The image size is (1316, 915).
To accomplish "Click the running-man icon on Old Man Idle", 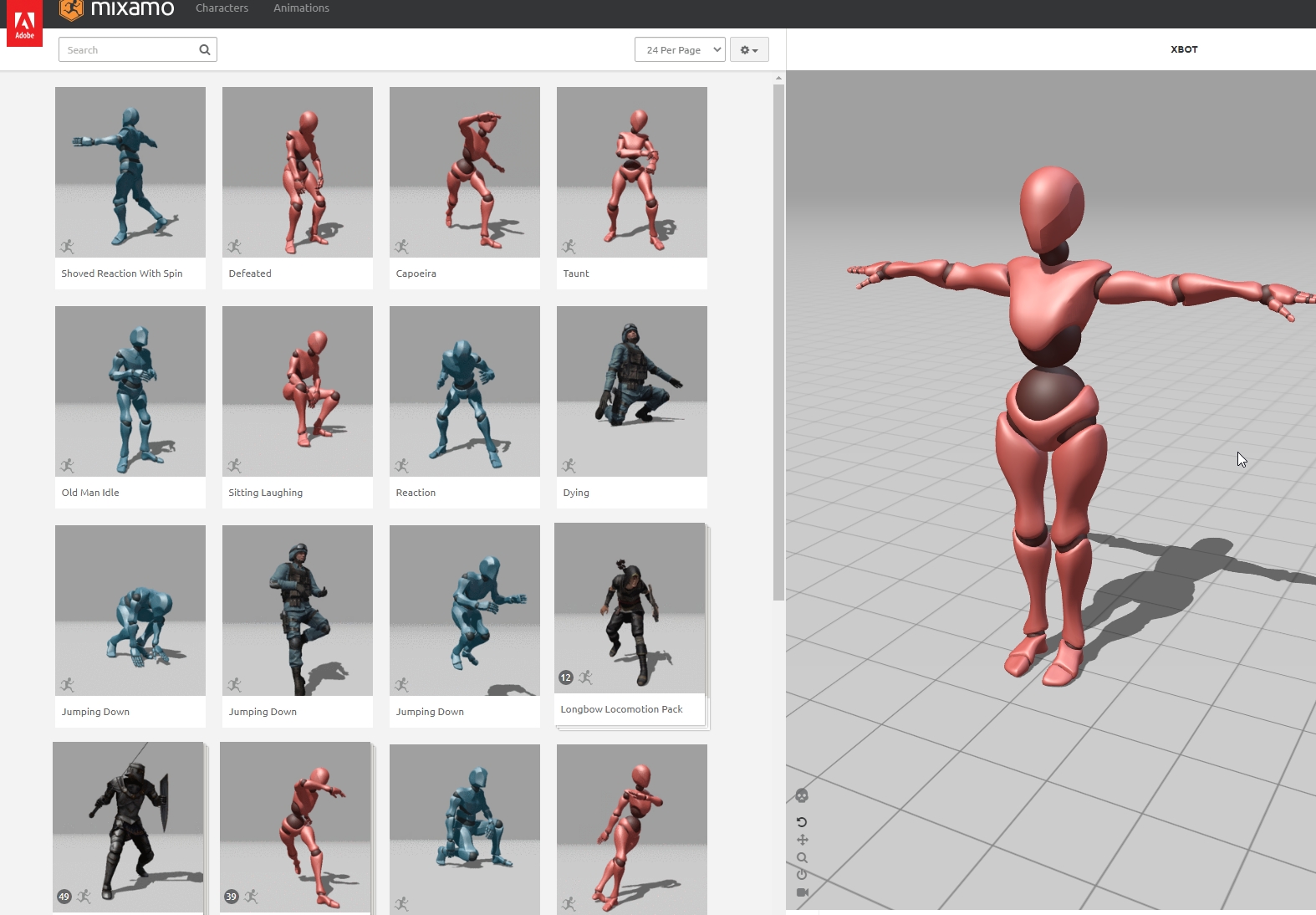I will [x=68, y=465].
